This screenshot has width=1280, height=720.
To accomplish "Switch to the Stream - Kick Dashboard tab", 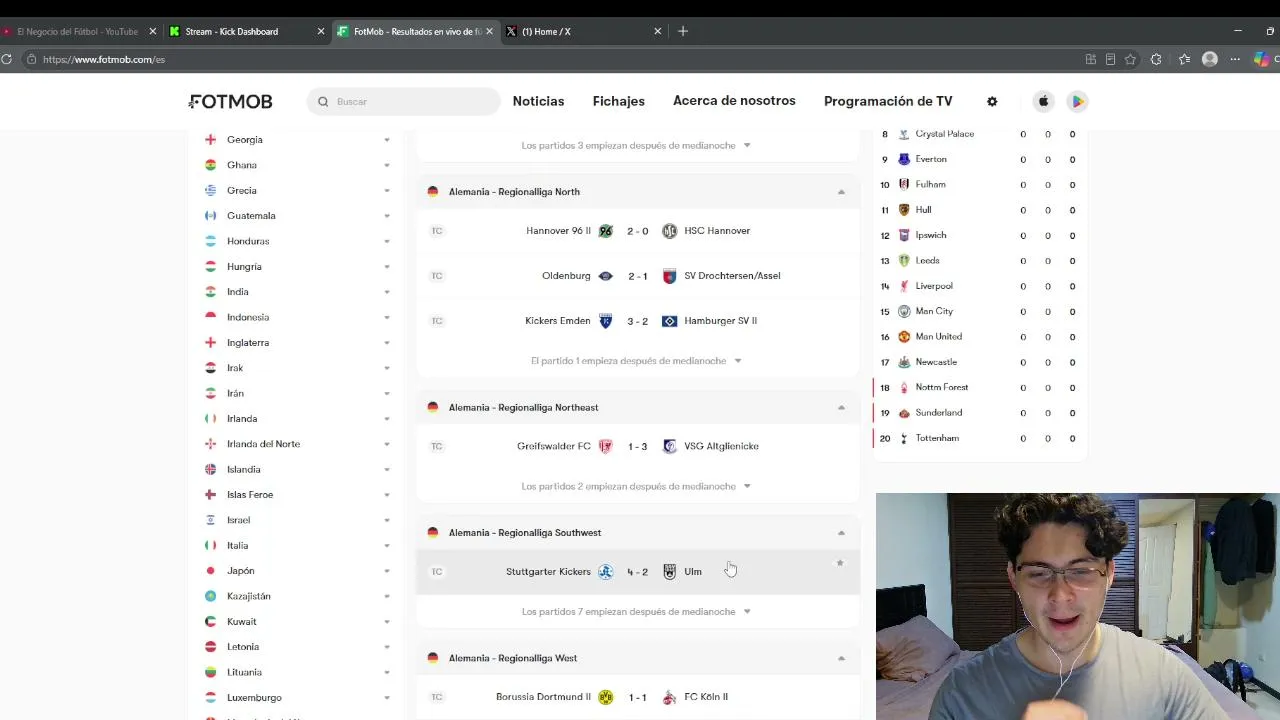I will (247, 31).
